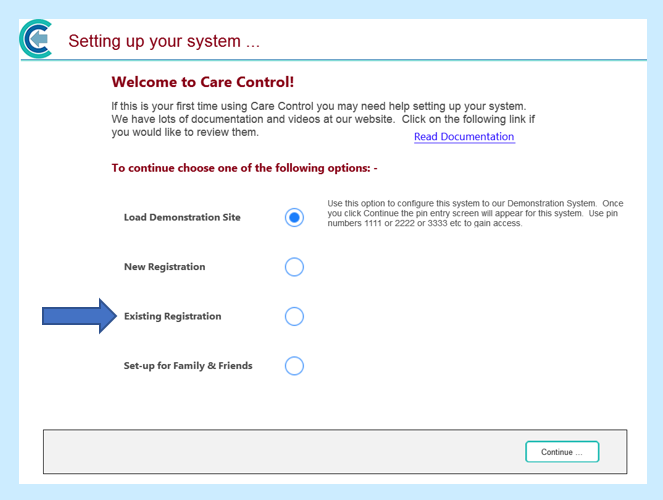The width and height of the screenshot is (663, 500).
Task: Choose the New Registration radio button
Action: [x=294, y=267]
